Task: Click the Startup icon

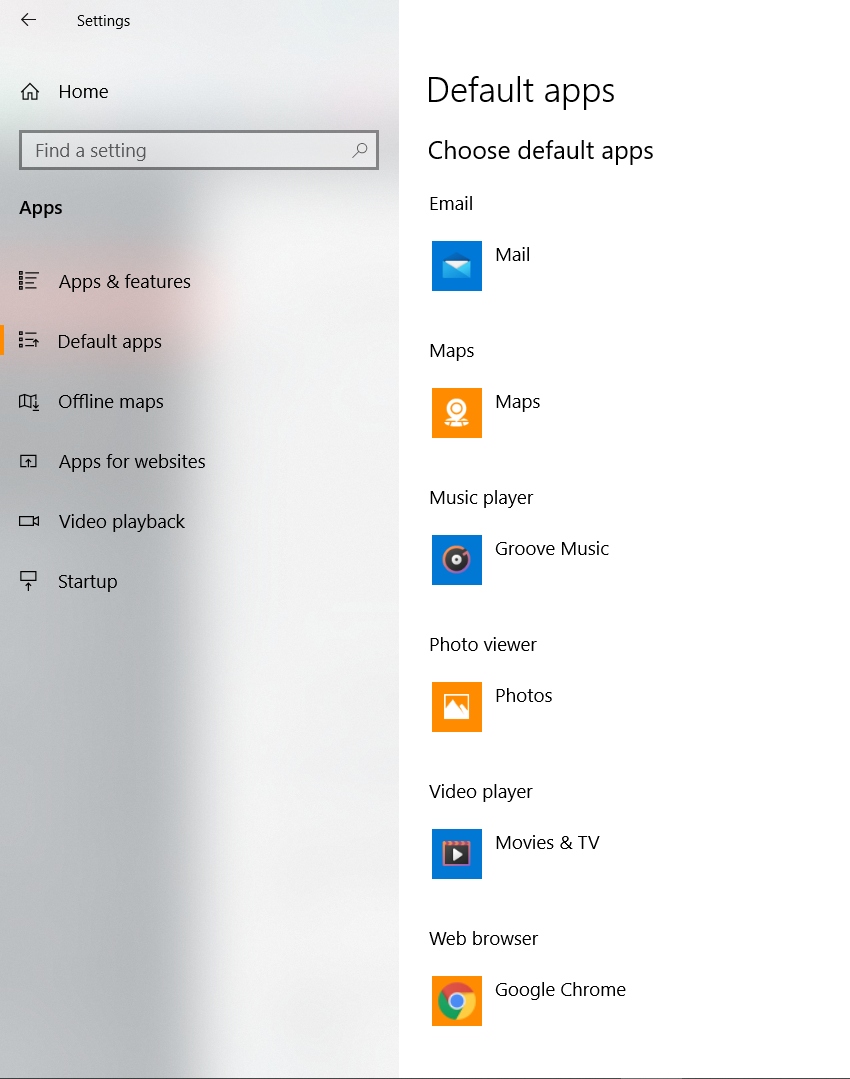Action: point(28,581)
